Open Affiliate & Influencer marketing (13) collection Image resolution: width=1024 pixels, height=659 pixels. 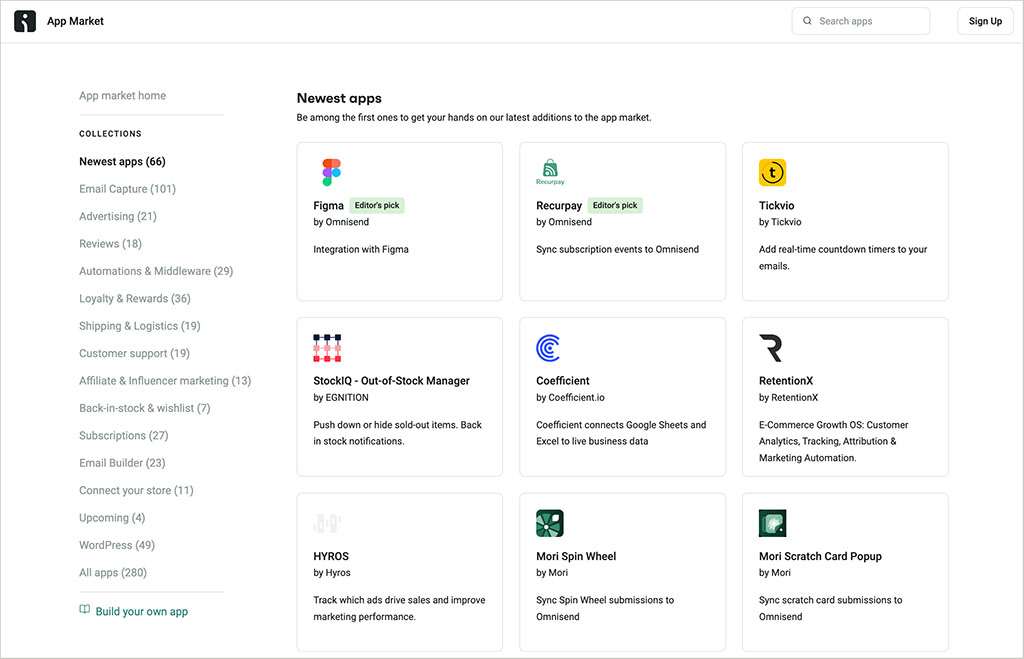pos(165,381)
